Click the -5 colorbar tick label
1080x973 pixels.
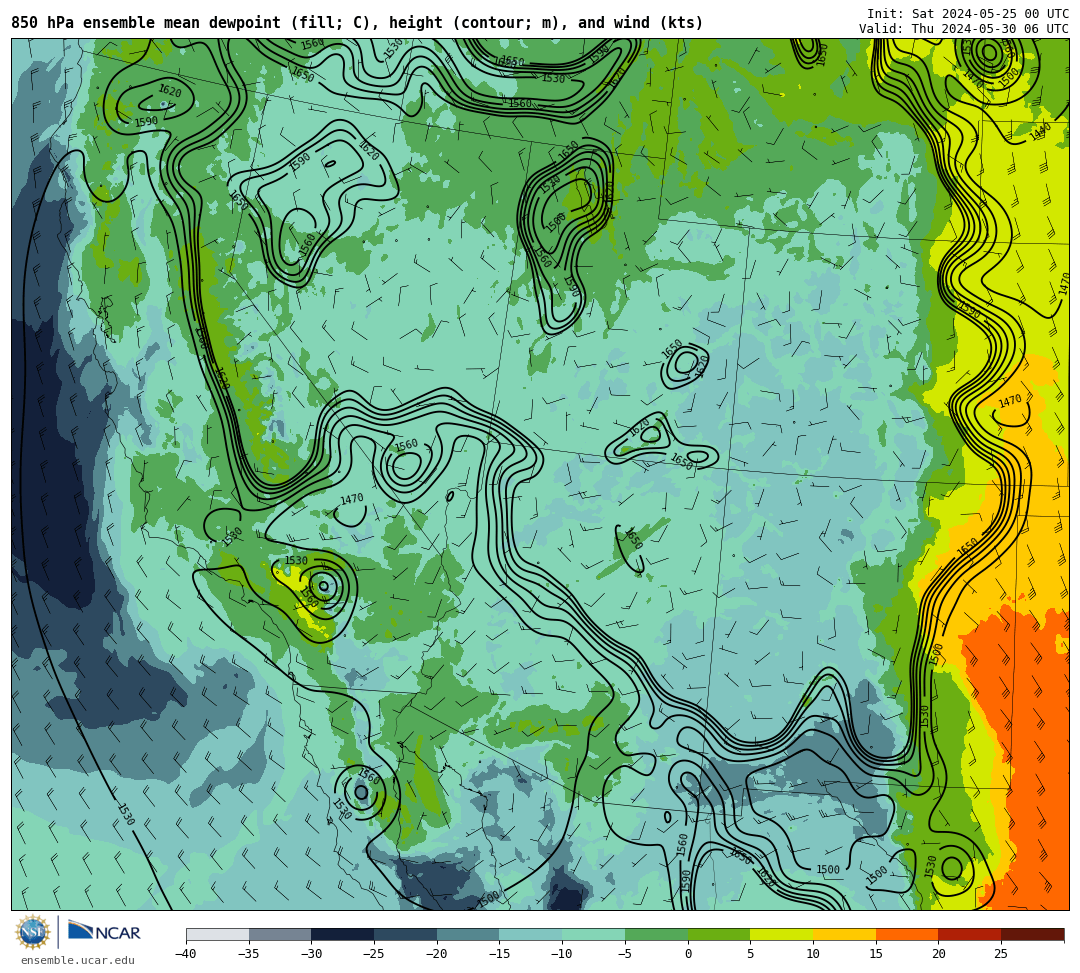coord(625,954)
